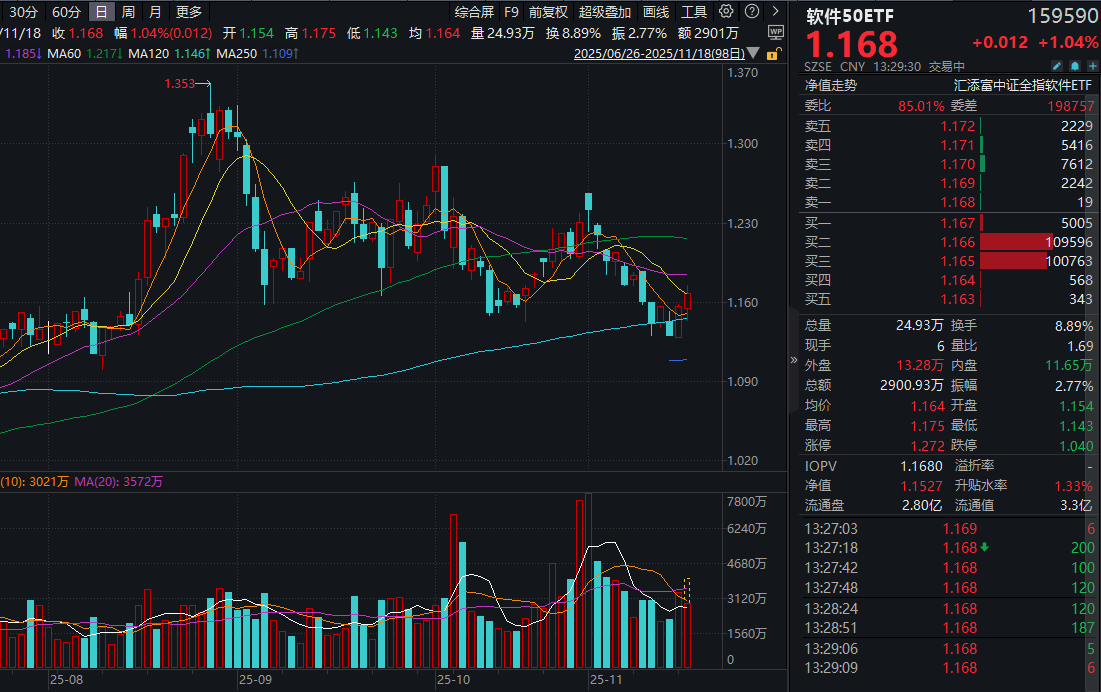This screenshot has height=692, width=1101.
Task: Enable 超级叠加 overlay mode
Action: [x=602, y=12]
